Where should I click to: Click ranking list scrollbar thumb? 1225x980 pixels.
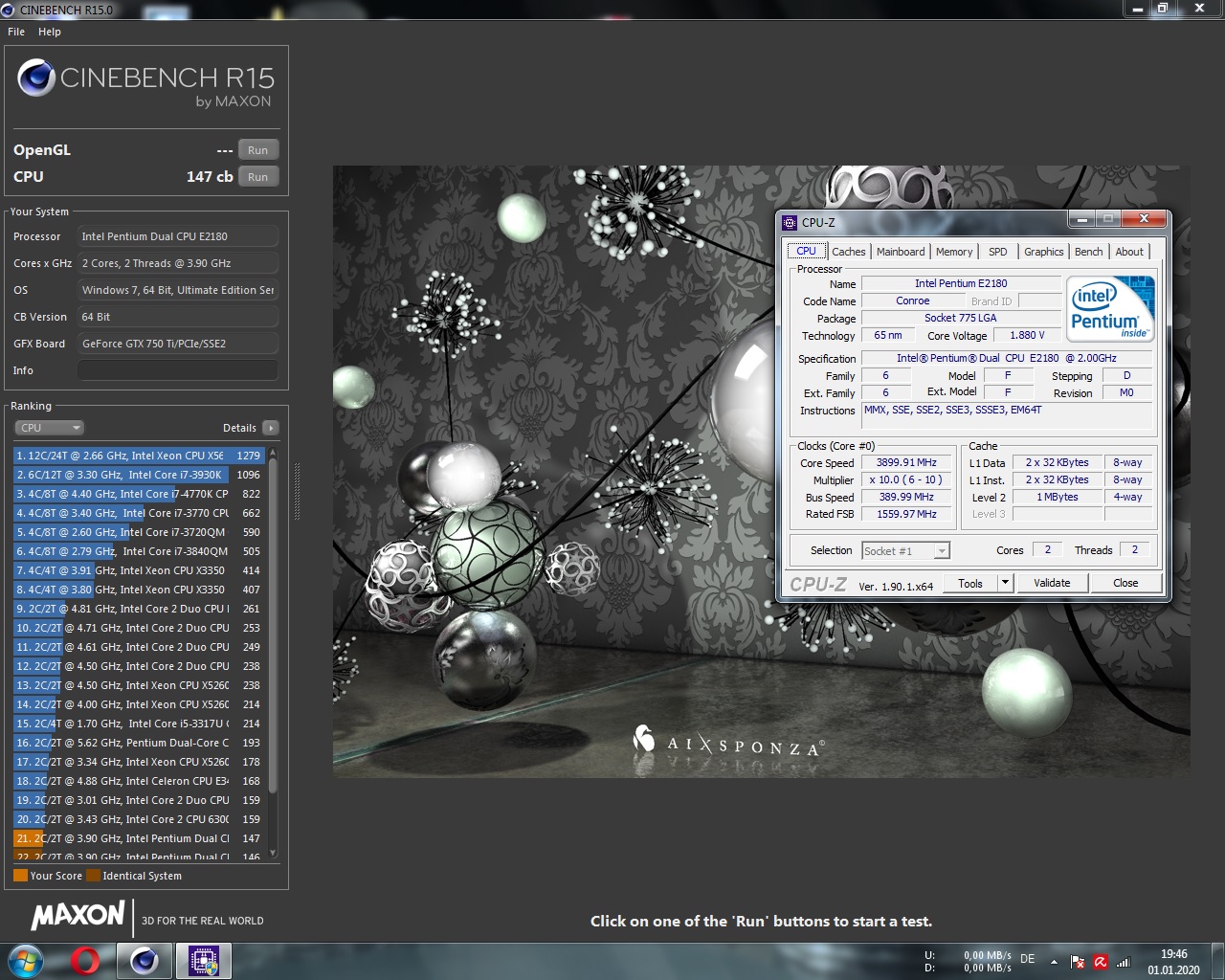coord(273,627)
